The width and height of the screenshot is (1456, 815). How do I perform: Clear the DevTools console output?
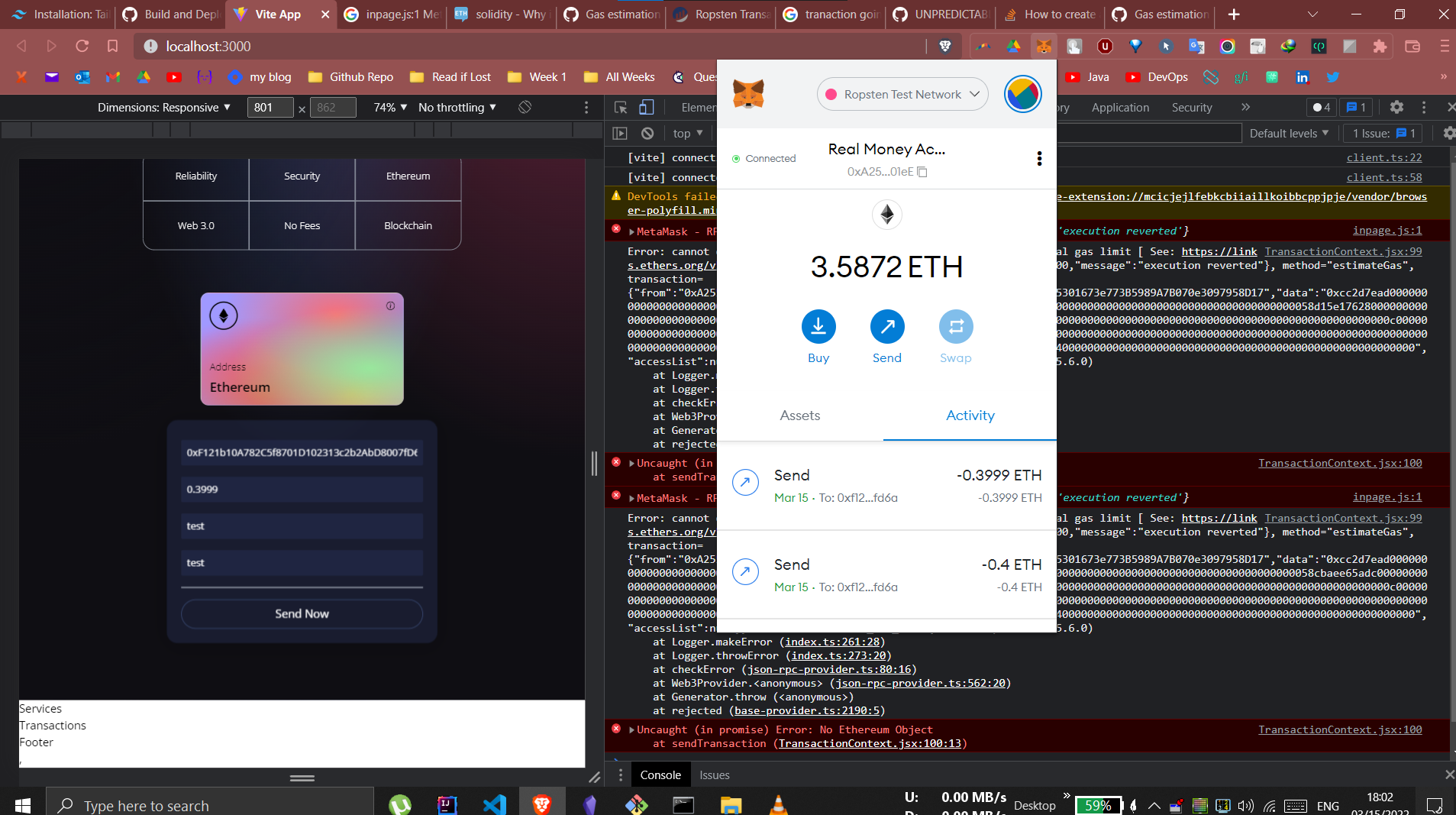pyautogui.click(x=648, y=133)
